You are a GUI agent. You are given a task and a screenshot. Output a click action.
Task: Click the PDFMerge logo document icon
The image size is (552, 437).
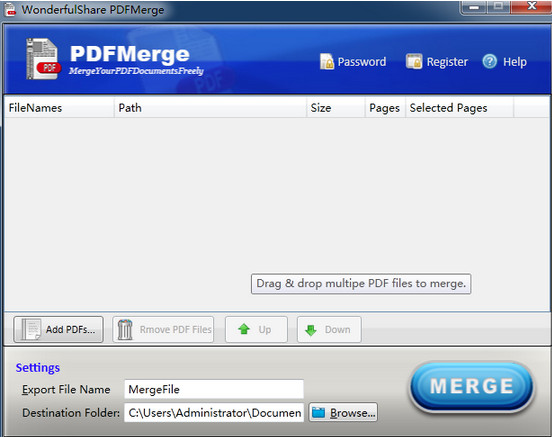pyautogui.click(x=43, y=58)
